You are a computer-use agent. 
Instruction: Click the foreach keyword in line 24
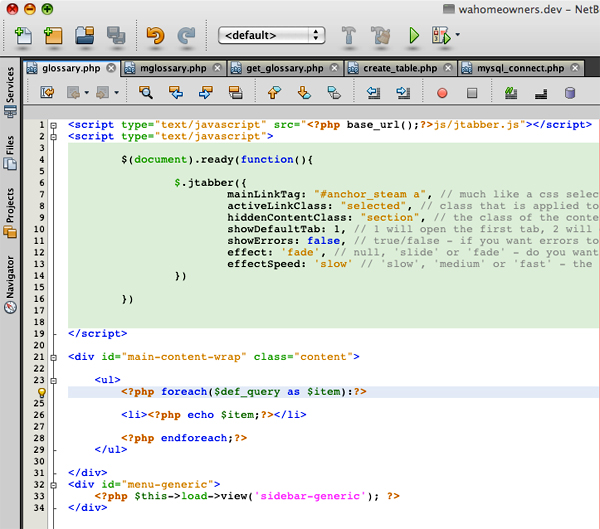click(x=184, y=392)
